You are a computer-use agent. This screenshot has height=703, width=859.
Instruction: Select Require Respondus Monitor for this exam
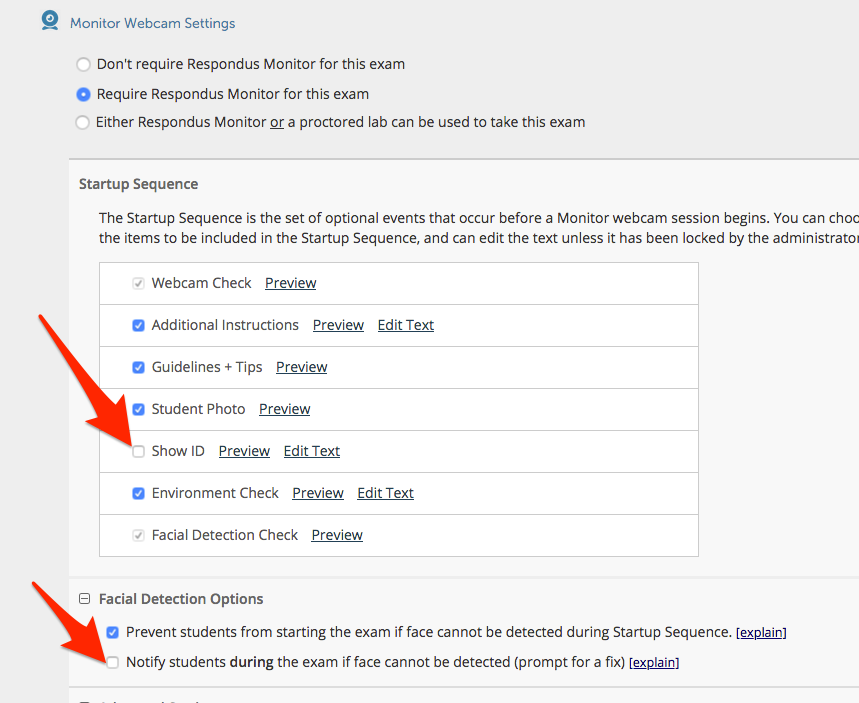pyautogui.click(x=83, y=95)
